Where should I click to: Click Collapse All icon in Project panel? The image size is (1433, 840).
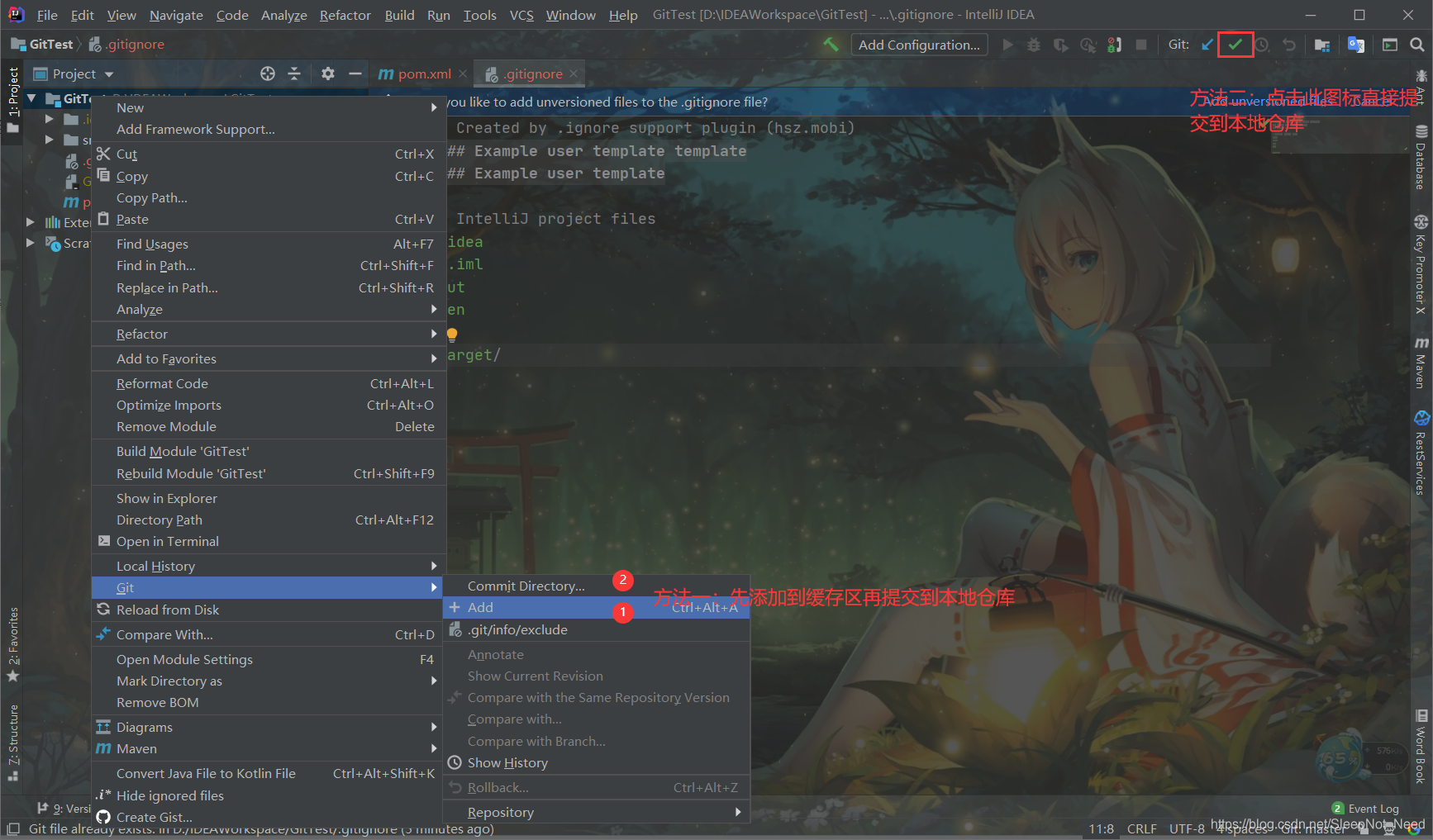(294, 74)
